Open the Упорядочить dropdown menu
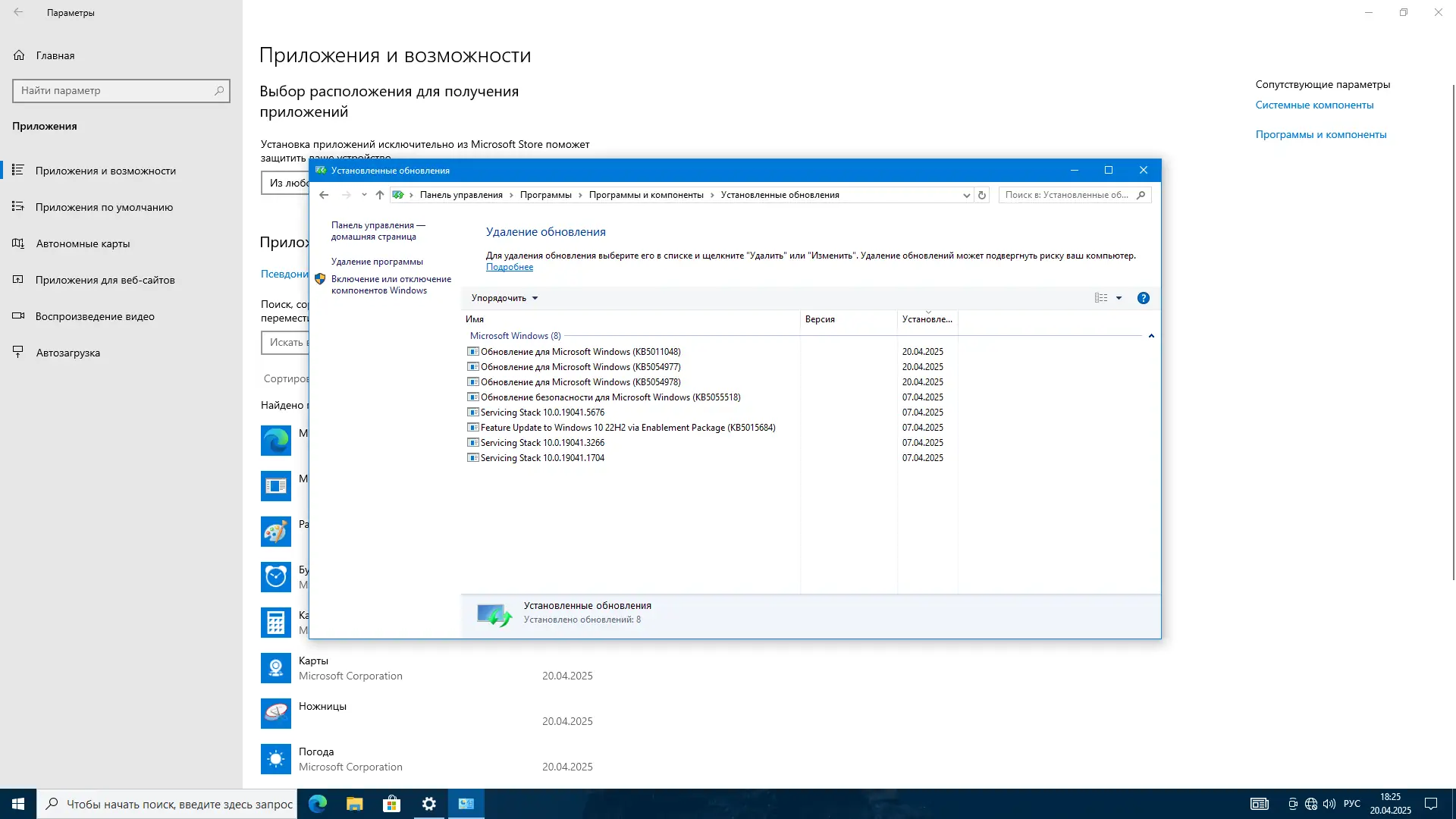The height and width of the screenshot is (819, 1456). 504,298
